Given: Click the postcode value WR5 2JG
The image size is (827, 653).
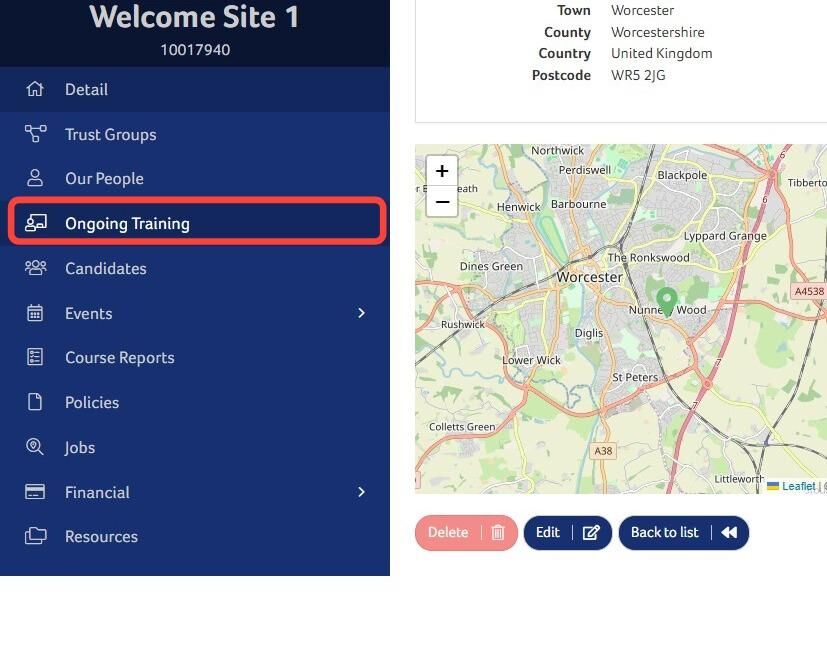Looking at the screenshot, I should [638, 75].
